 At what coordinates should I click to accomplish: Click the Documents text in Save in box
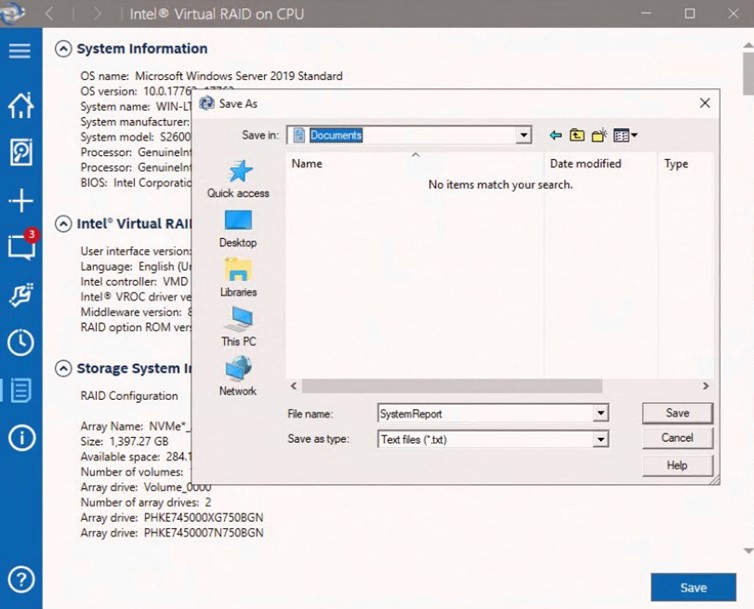tap(336, 135)
